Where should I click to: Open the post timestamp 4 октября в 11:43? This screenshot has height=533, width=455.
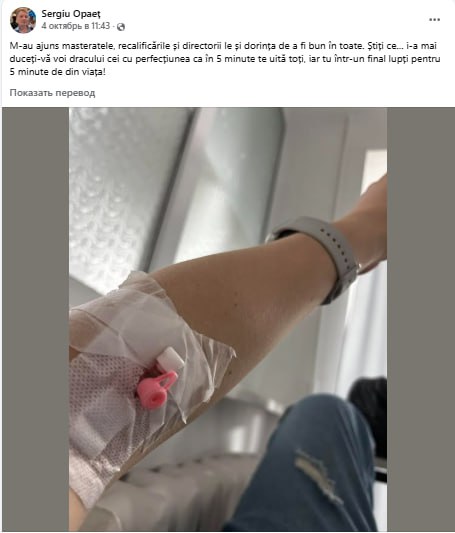[x=76, y=26]
